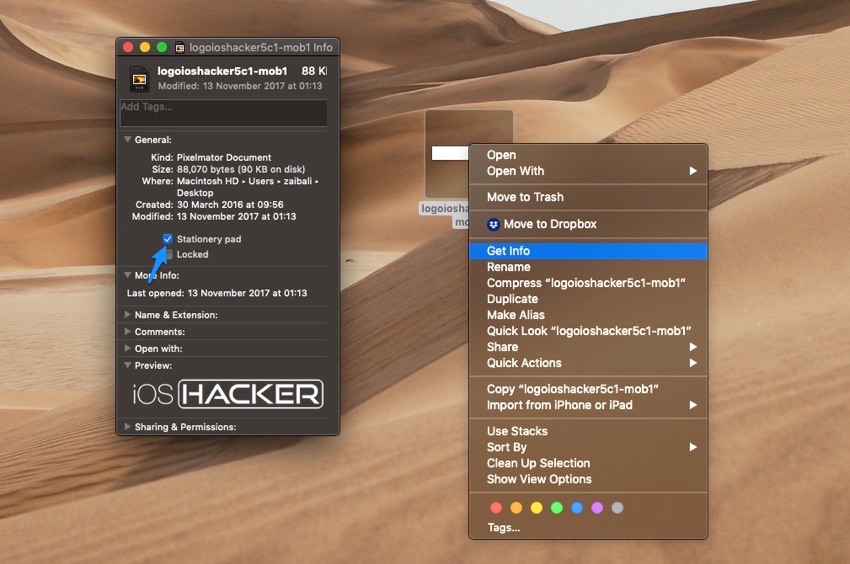
Task: Collapse the General section
Action: (127, 139)
